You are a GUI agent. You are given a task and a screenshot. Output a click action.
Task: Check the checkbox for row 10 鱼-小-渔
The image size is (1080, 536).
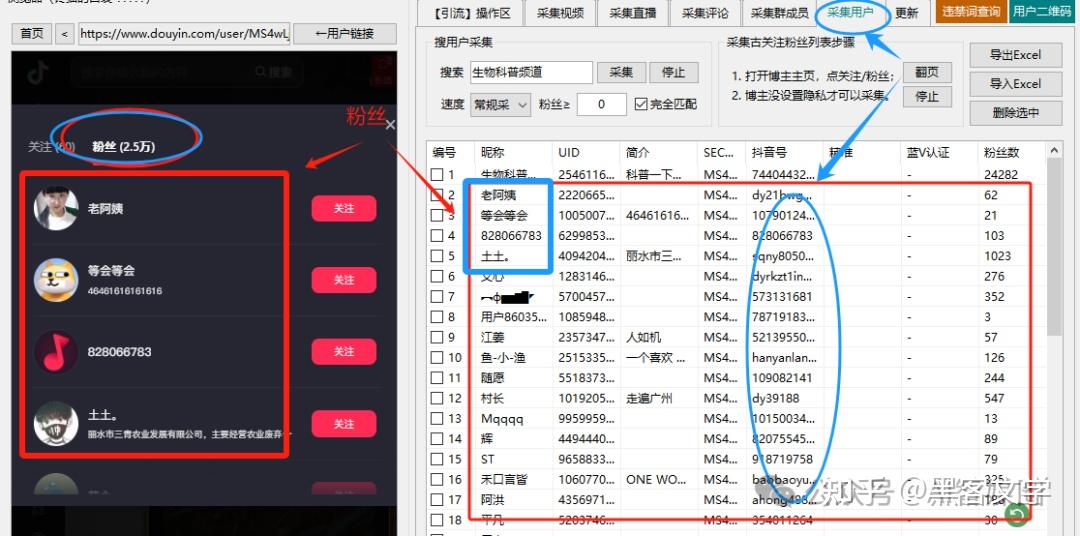[x=437, y=358]
